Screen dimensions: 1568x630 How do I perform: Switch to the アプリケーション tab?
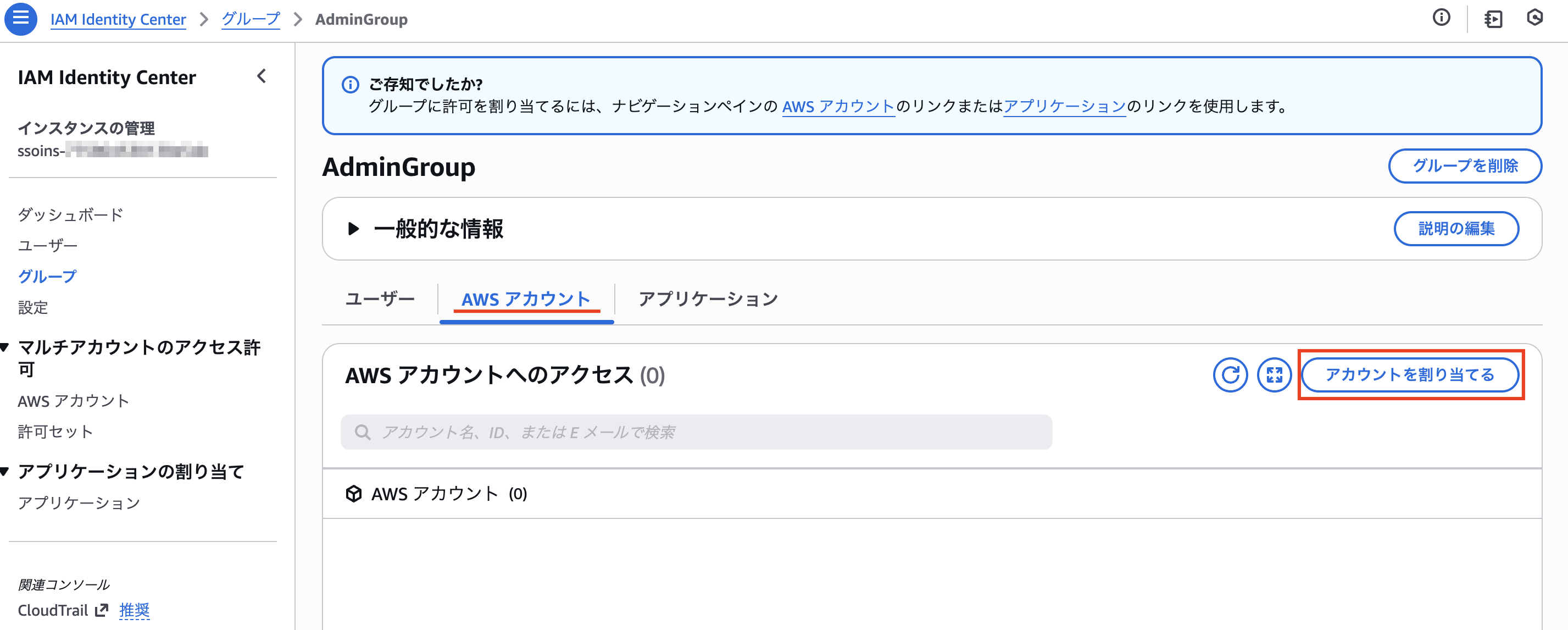point(708,299)
